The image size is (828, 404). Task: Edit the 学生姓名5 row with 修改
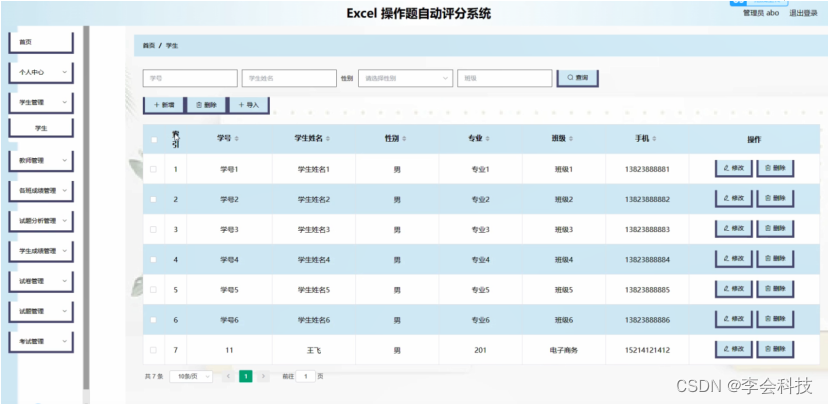pyautogui.click(x=733, y=289)
